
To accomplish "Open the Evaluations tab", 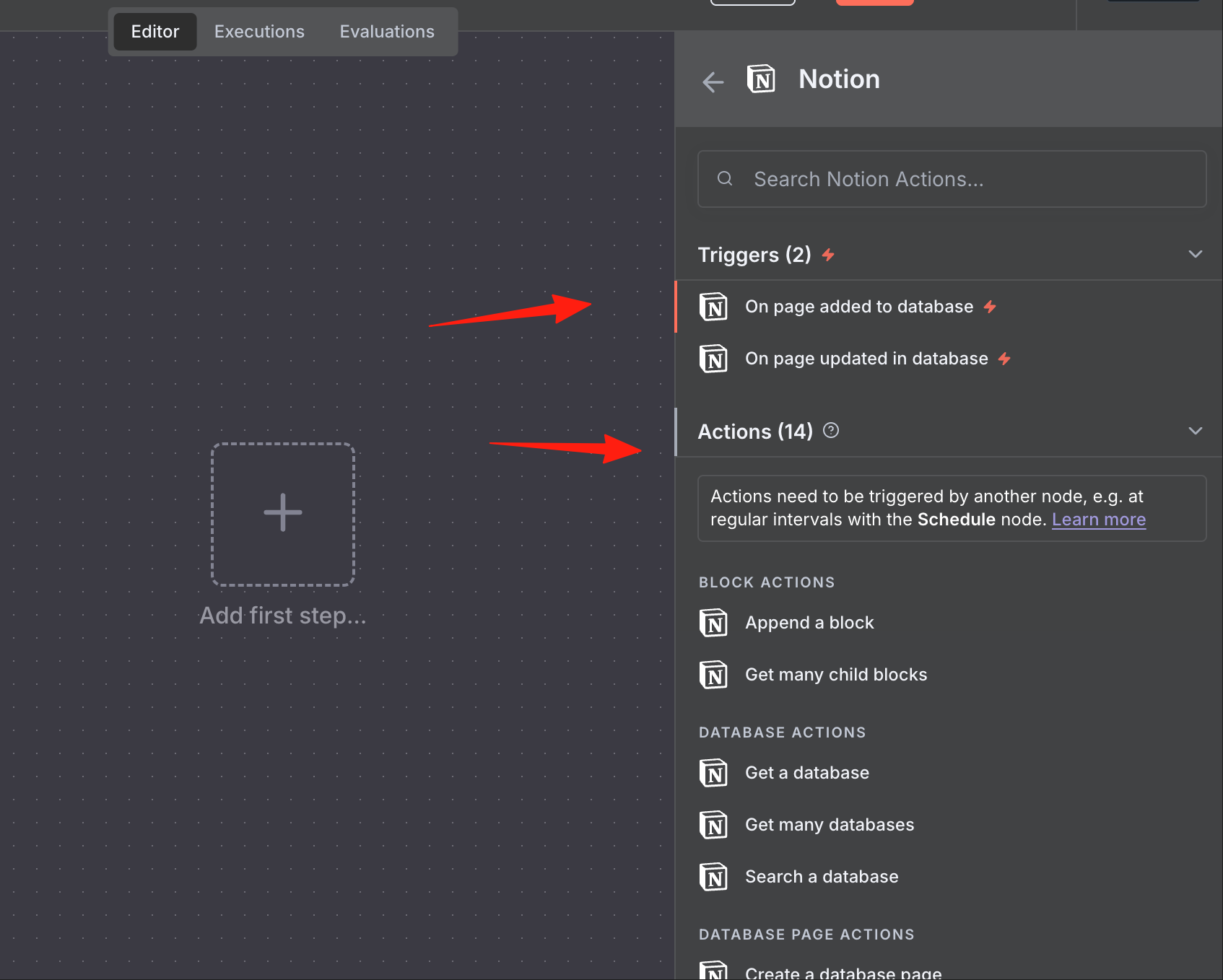I will (387, 32).
